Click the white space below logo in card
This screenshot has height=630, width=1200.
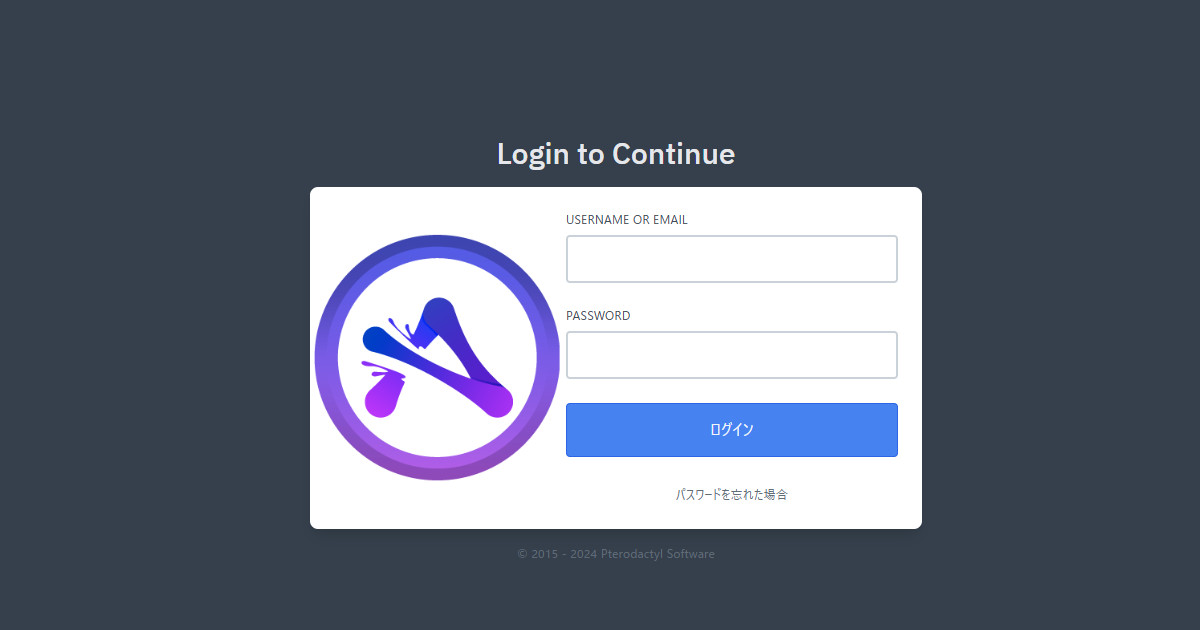437,505
